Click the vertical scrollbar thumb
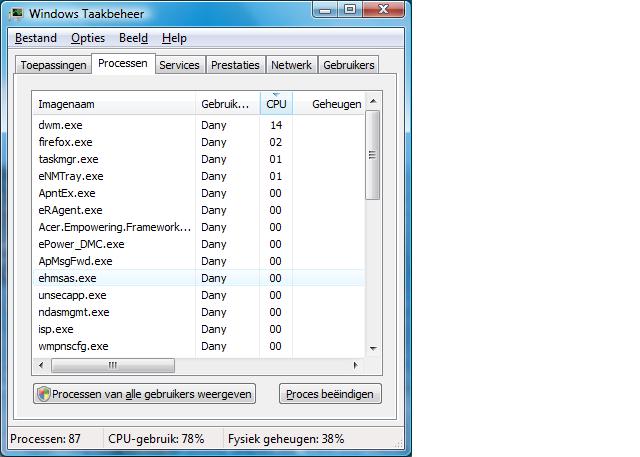The height and width of the screenshot is (457, 640). tap(373, 155)
